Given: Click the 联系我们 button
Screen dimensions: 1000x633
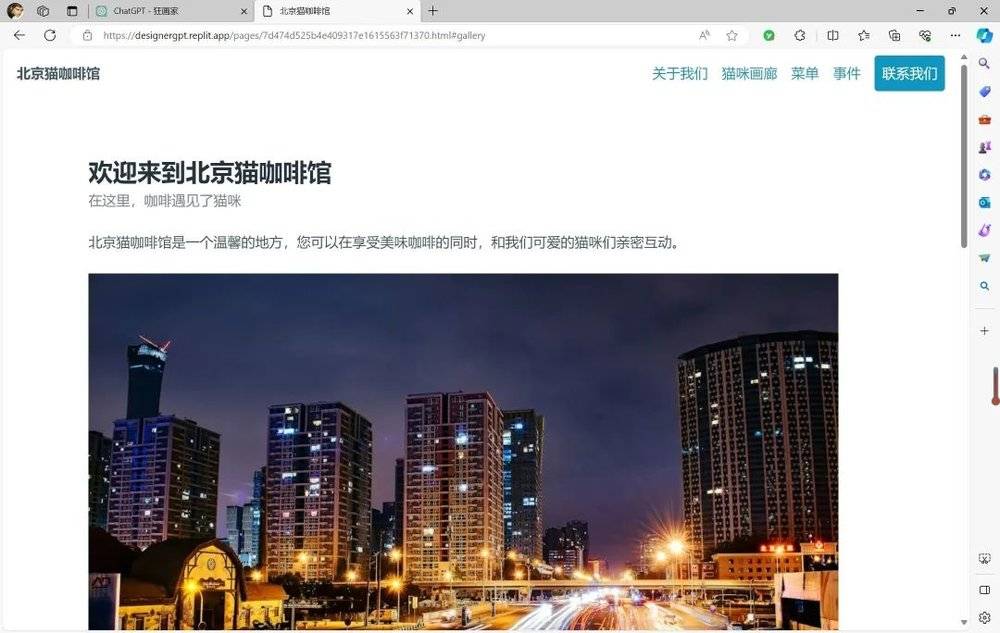Looking at the screenshot, I should [x=909, y=73].
